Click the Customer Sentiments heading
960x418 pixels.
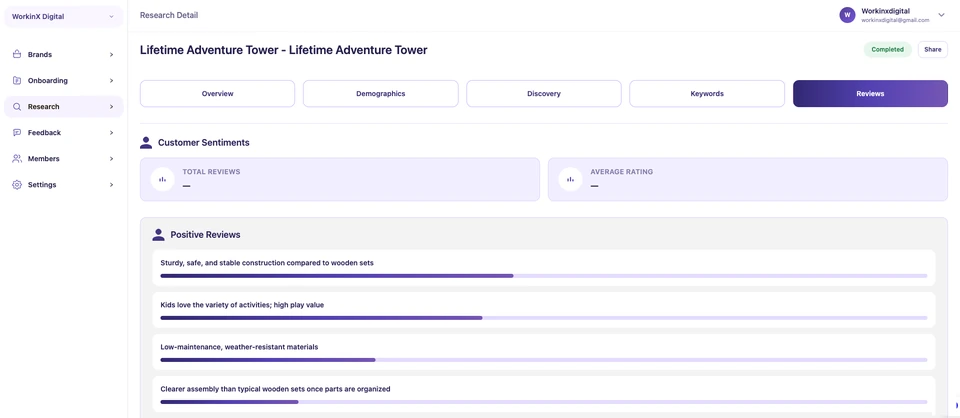point(203,143)
